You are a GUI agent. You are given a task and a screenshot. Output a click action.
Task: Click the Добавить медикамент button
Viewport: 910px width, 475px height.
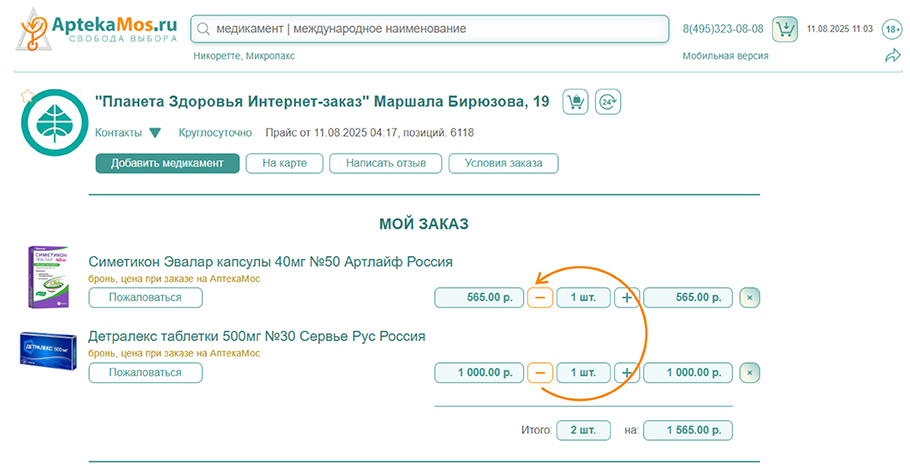167,163
